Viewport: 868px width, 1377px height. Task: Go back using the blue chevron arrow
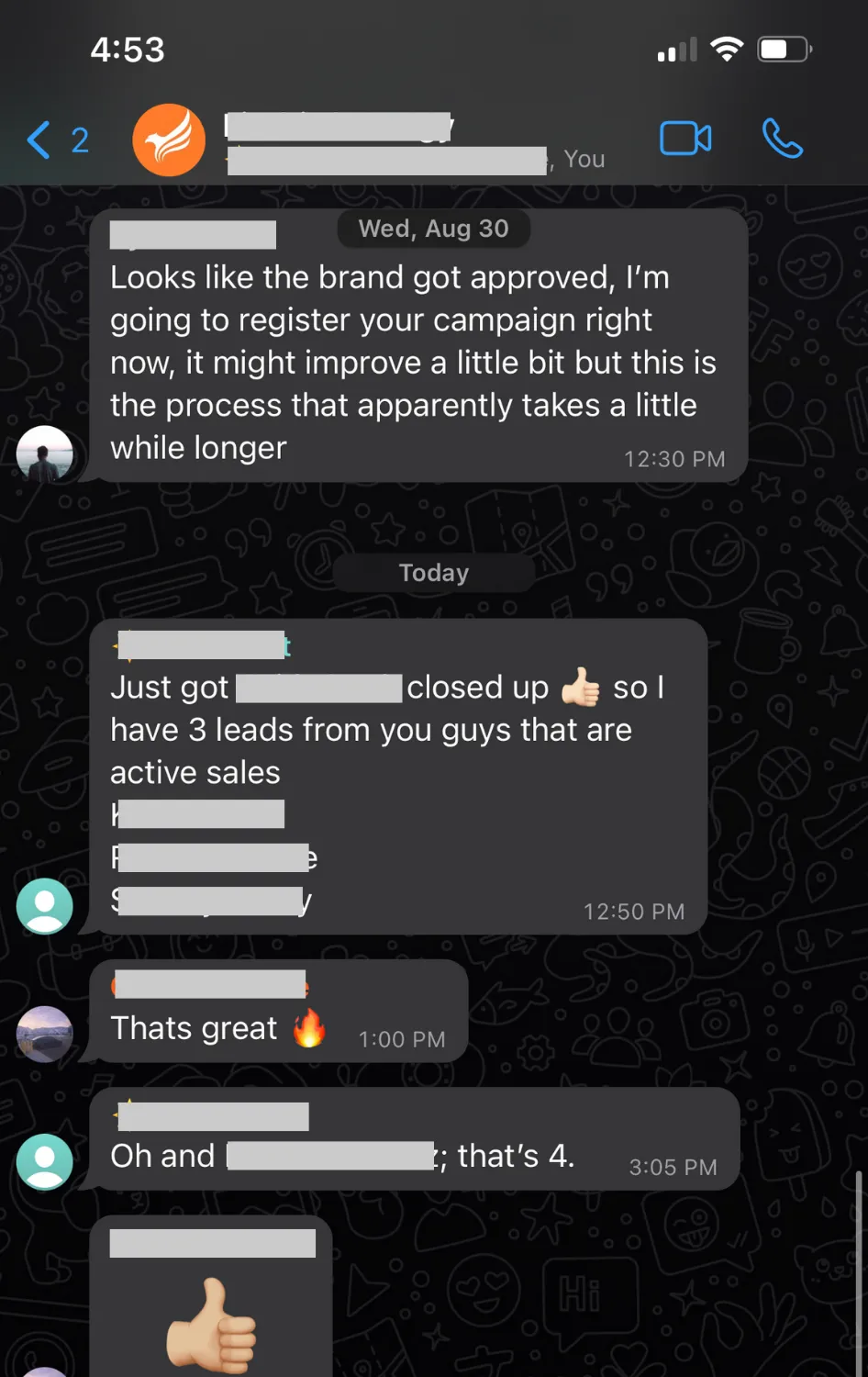pos(38,140)
